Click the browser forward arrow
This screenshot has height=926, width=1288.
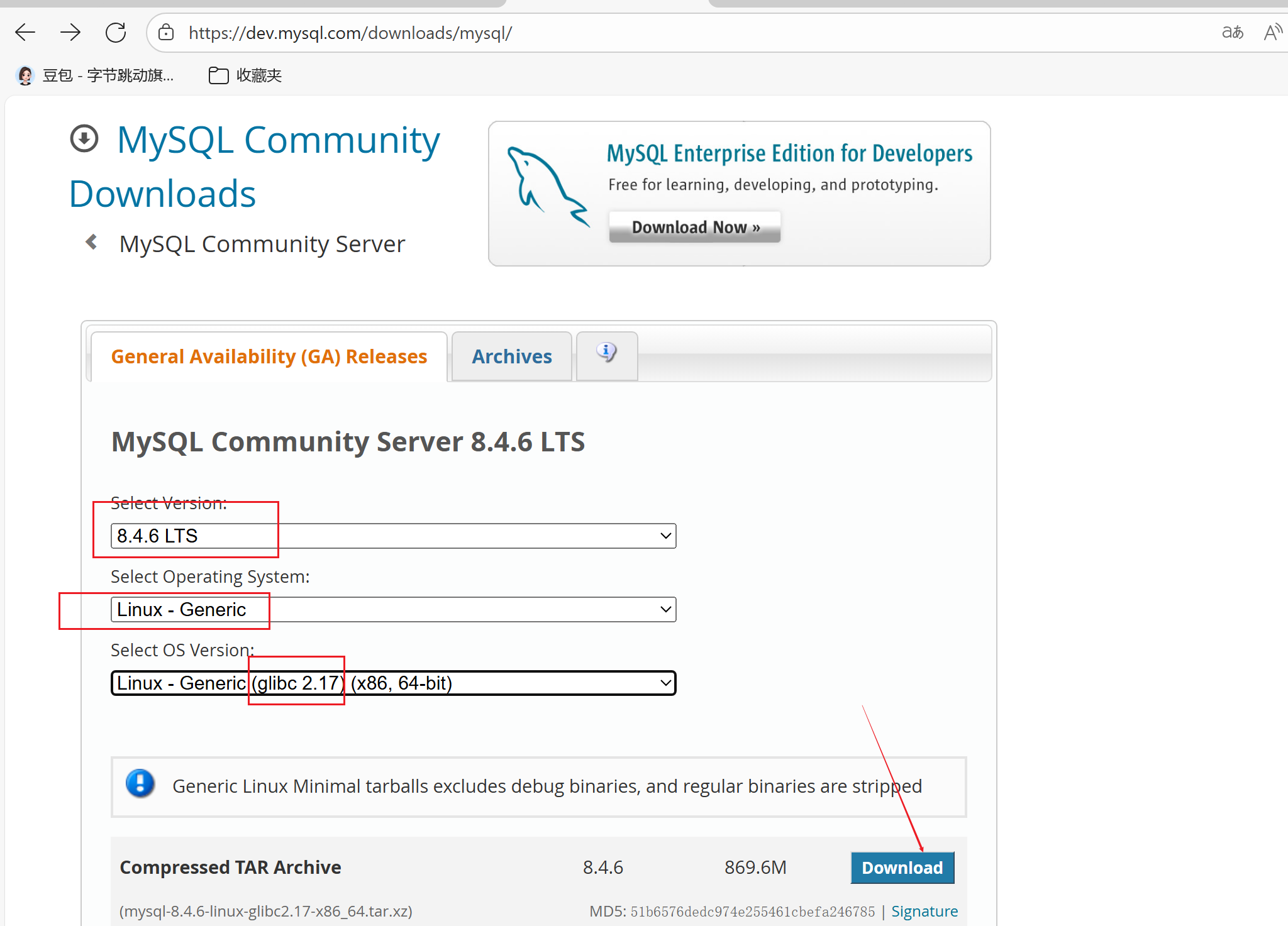[x=70, y=32]
